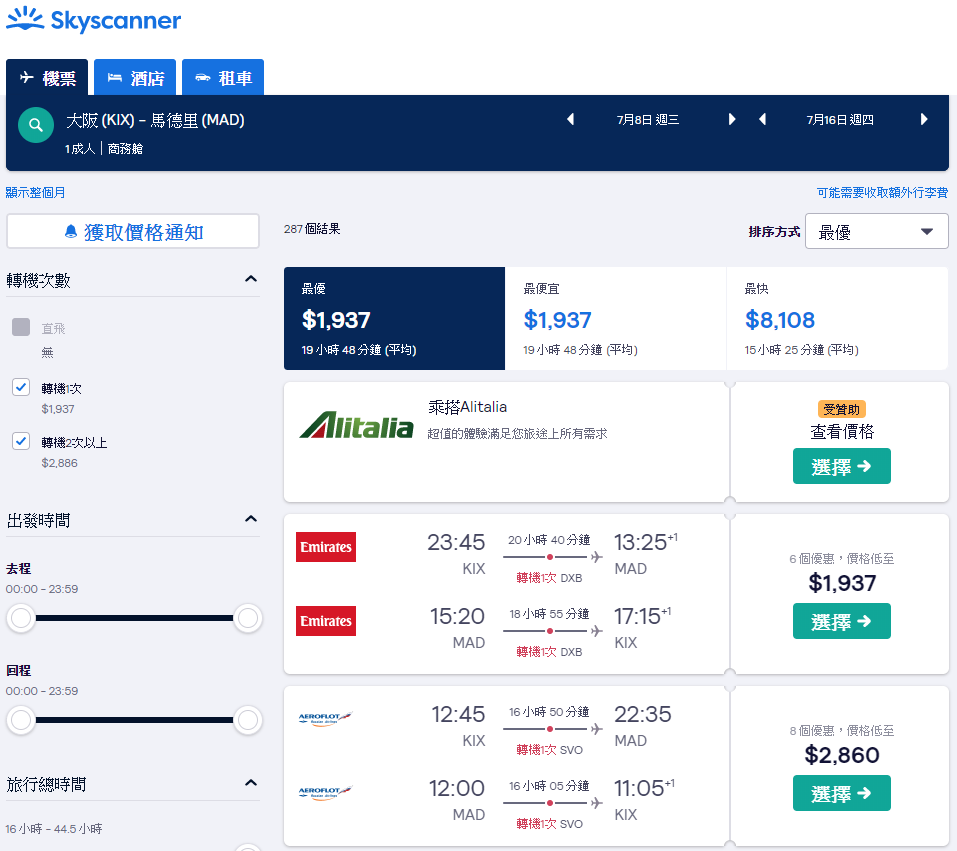Image resolution: width=957 pixels, height=851 pixels.
Task: Click the 轉機1次 SVO stop on 12:45 flight
Action: tap(549, 750)
